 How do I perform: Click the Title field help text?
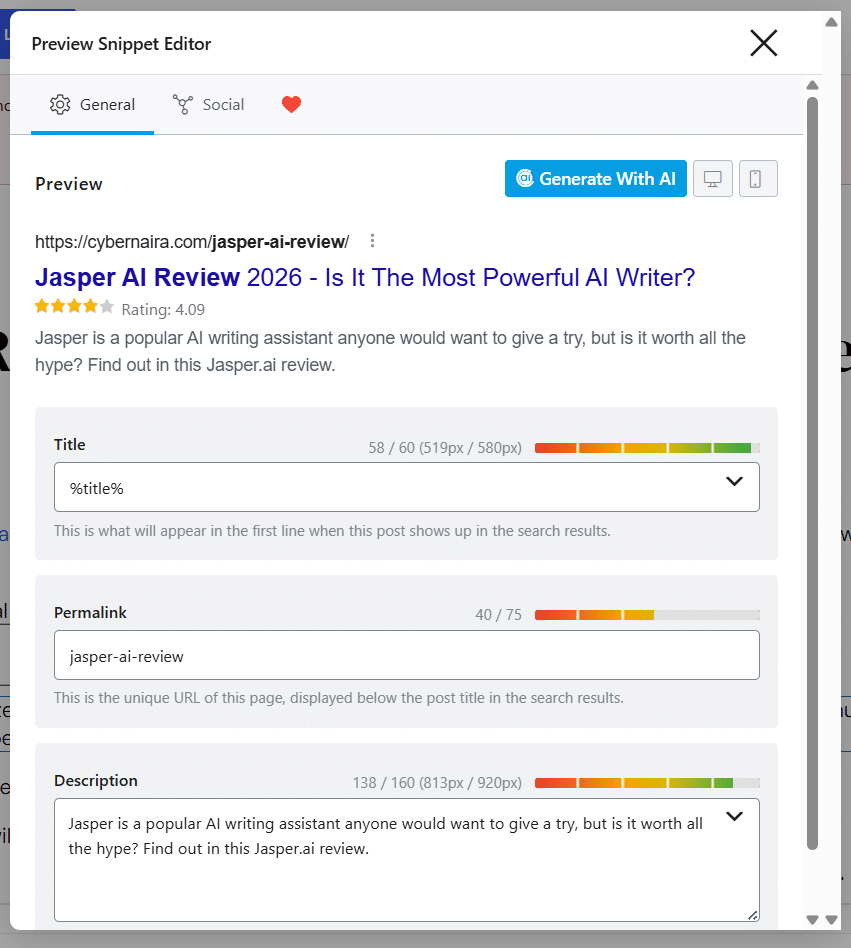tap(332, 531)
